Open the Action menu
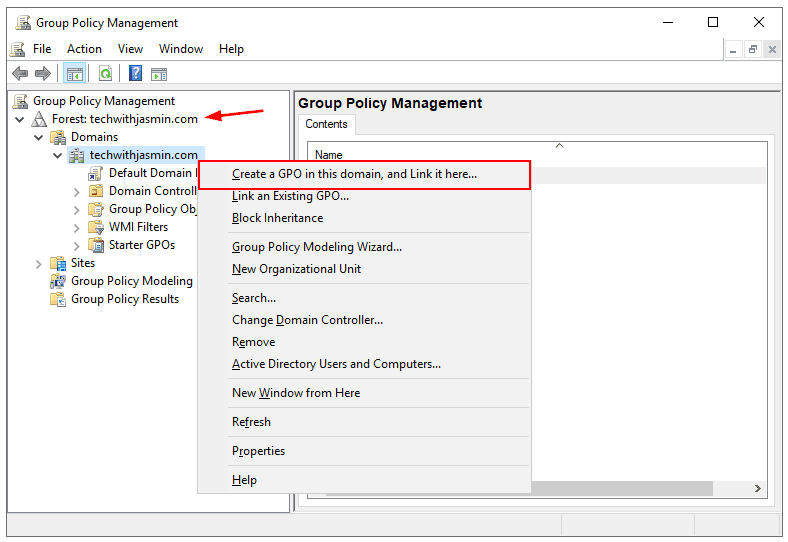The image size is (788, 542). [x=84, y=49]
